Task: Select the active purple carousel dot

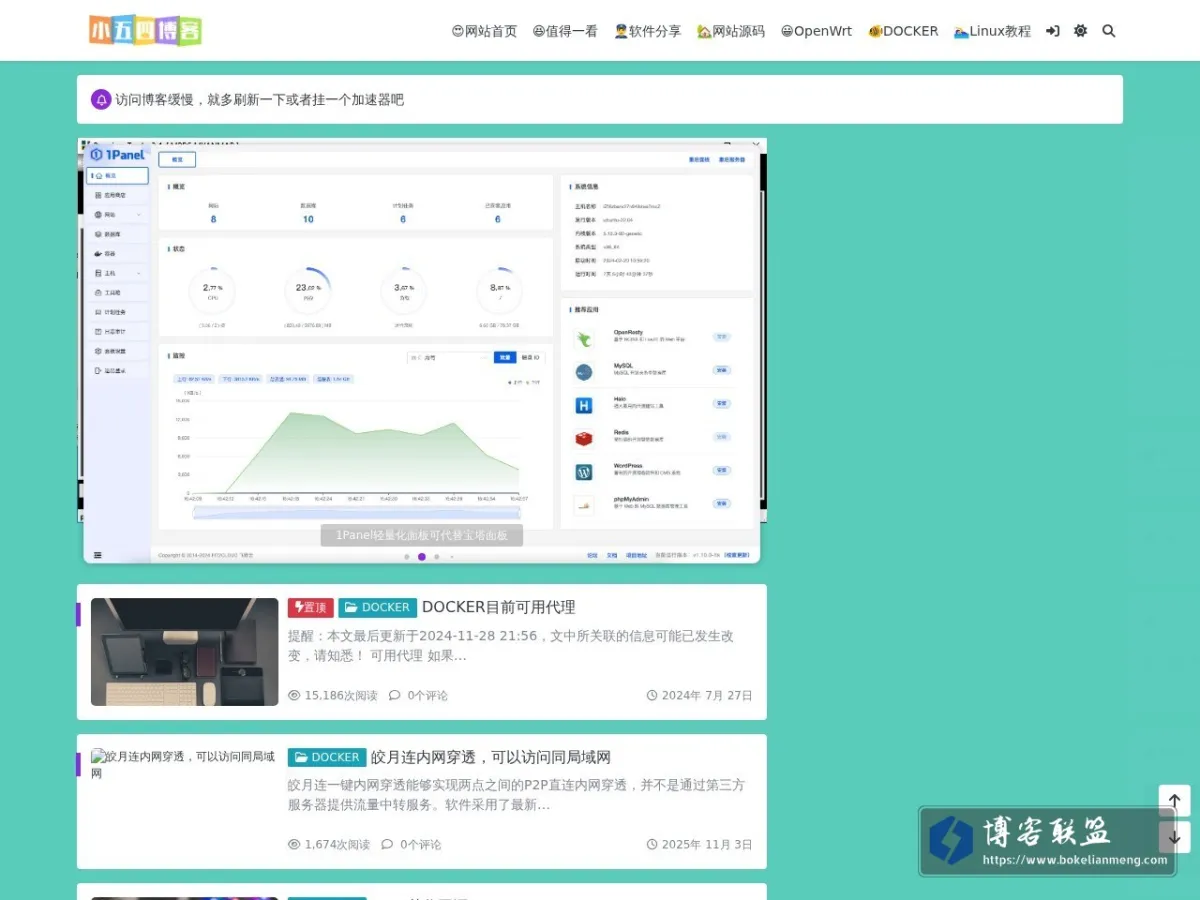Action: (422, 557)
